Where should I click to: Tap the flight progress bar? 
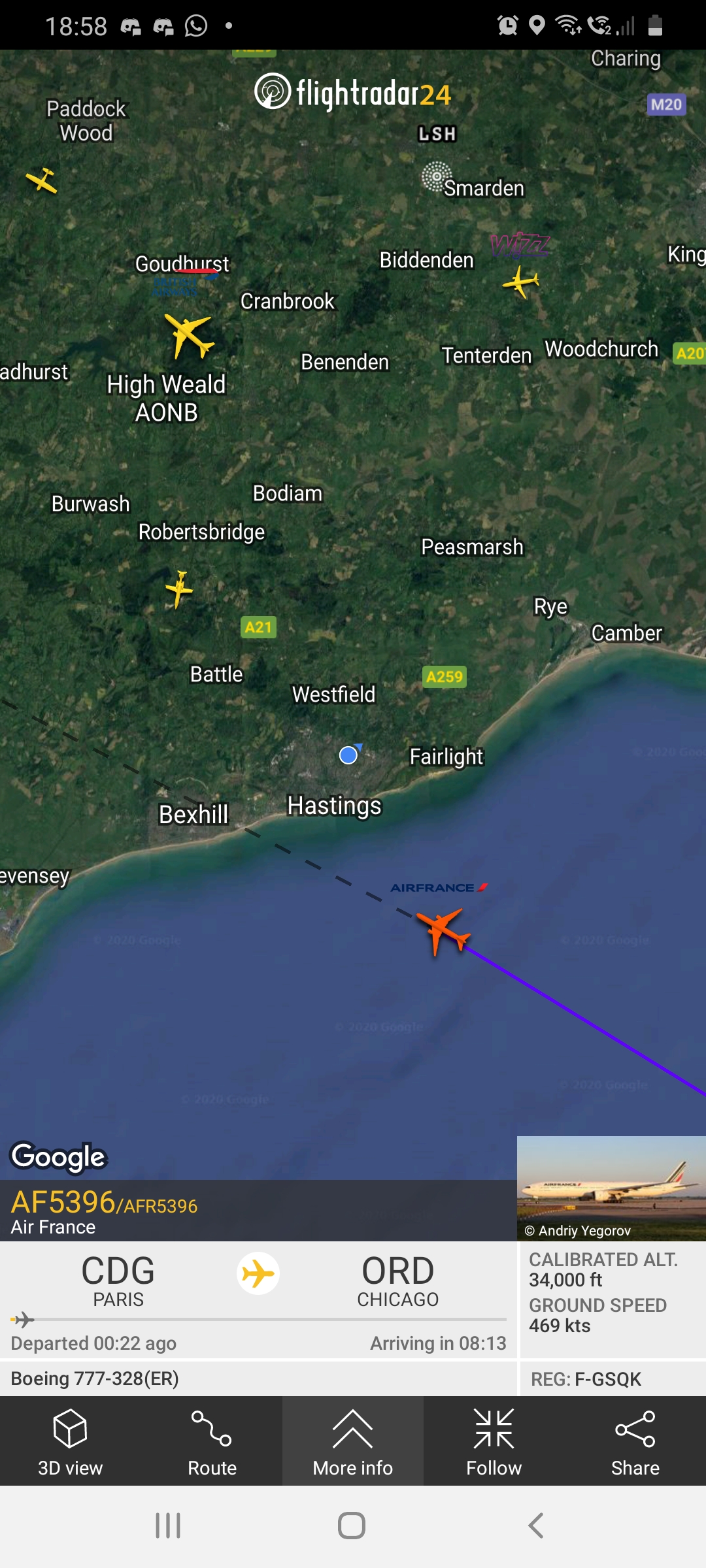coord(259,1320)
